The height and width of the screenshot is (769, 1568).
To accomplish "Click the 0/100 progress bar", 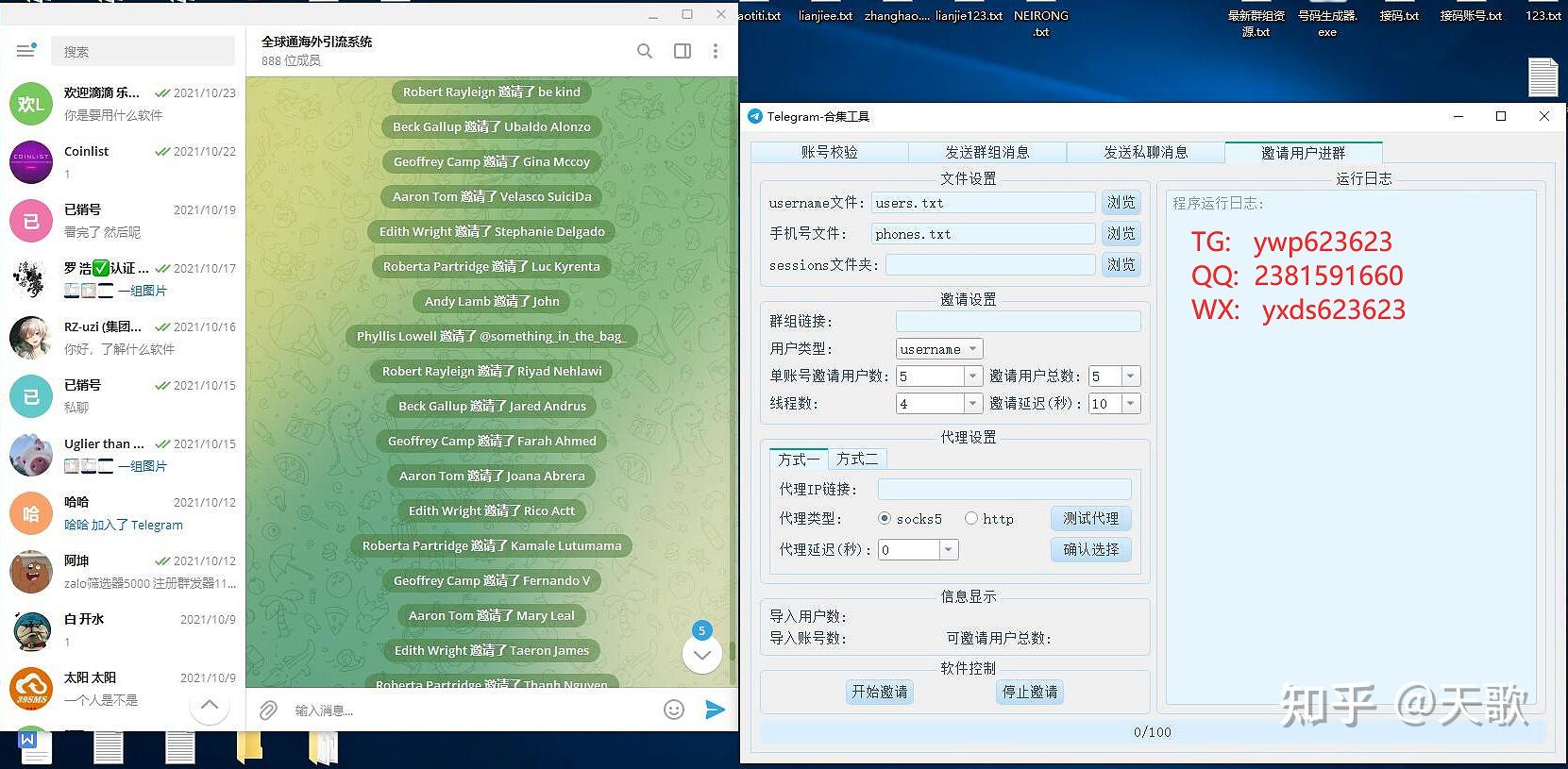I will tap(1152, 731).
